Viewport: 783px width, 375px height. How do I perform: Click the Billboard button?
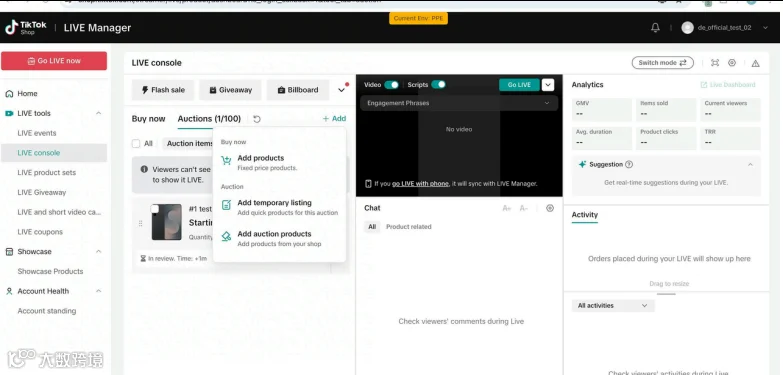click(x=298, y=90)
